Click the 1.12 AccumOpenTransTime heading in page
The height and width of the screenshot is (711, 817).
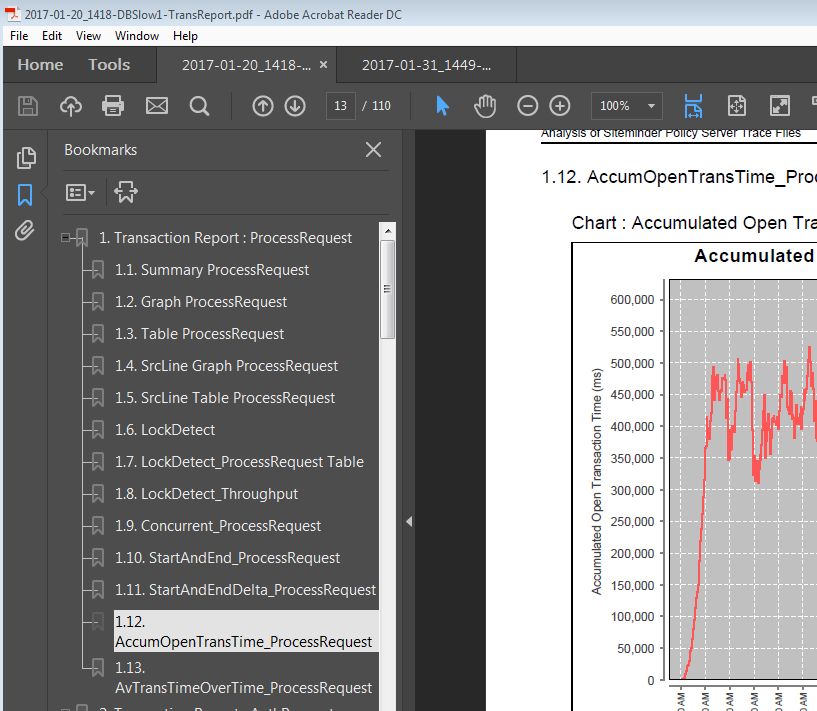click(x=679, y=177)
